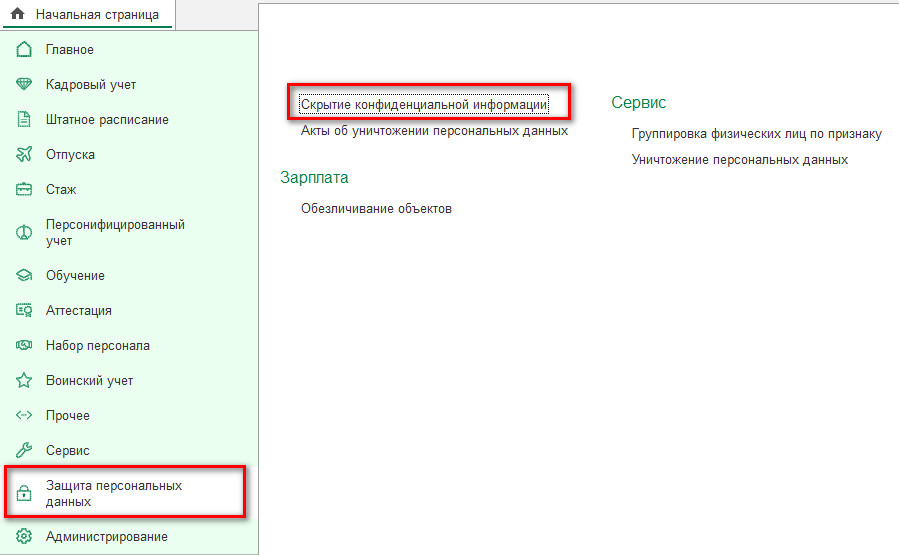899x555 pixels.
Task: Open Группировка физических лиц по признаку
Action: [x=756, y=133]
